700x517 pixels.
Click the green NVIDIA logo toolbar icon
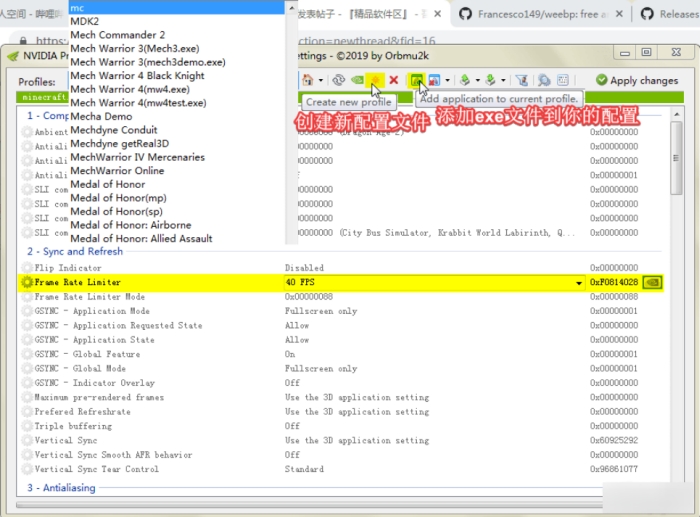coord(356,80)
